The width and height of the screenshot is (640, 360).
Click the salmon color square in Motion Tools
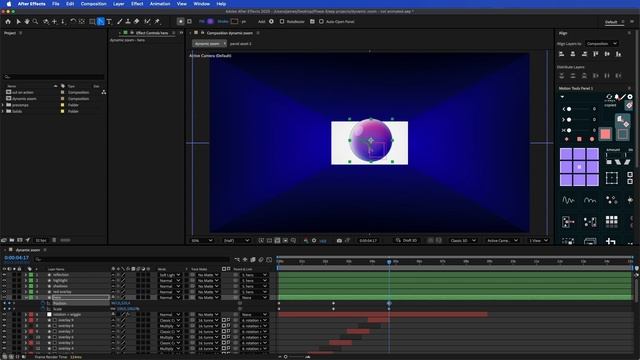tap(605, 134)
